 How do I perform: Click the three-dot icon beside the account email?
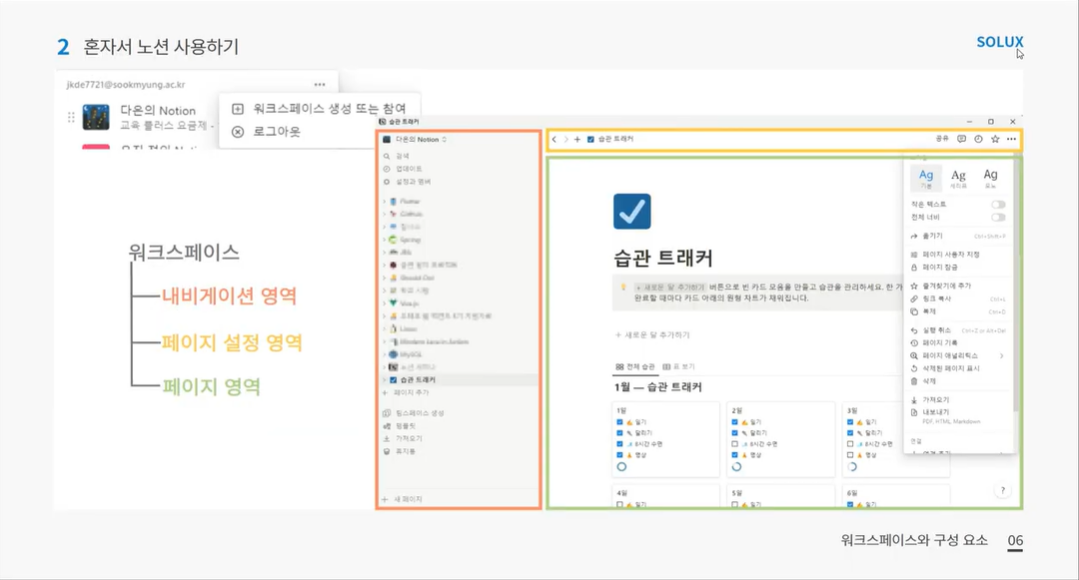pyautogui.click(x=319, y=85)
